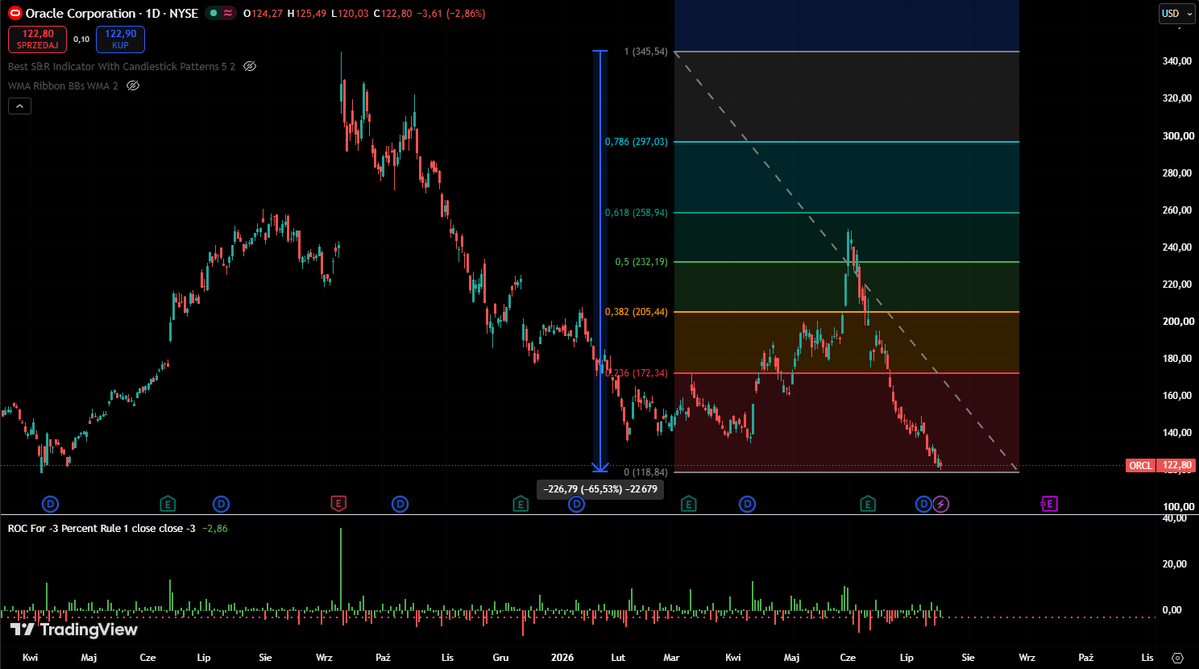The width and height of the screenshot is (1199, 669).
Task: Select the orange 0,382 Fibonacci line
Action: [x=846, y=312]
